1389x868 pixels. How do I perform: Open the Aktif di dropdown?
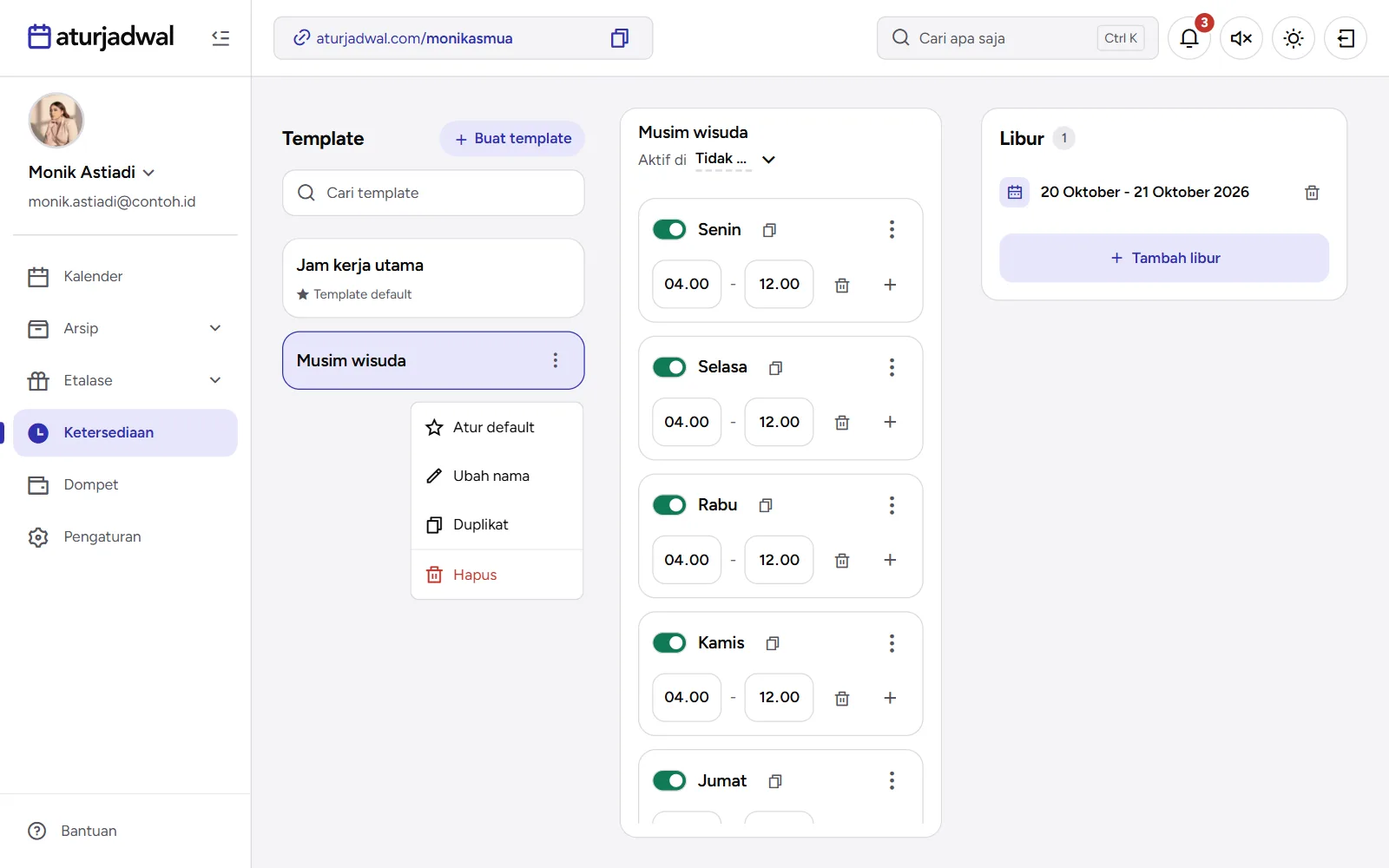(x=734, y=159)
